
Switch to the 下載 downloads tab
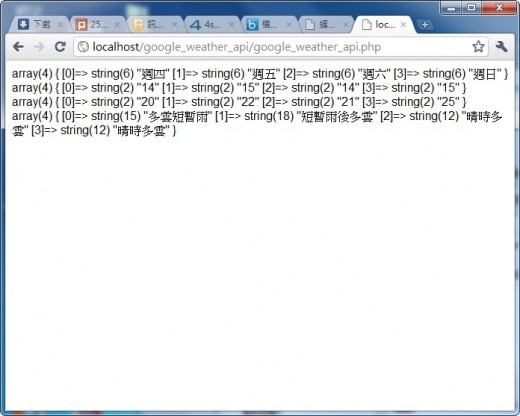pyautogui.click(x=37, y=24)
